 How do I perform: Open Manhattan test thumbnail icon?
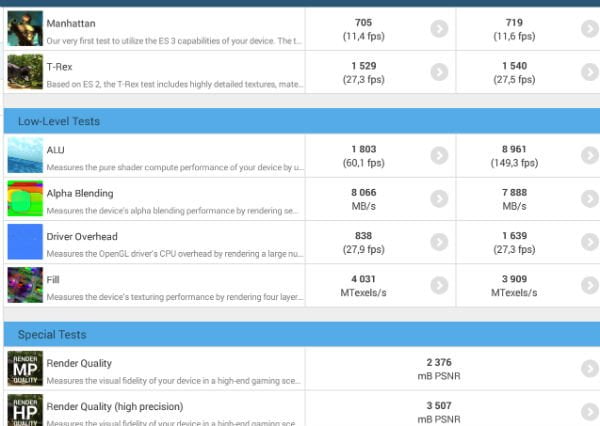25,28
